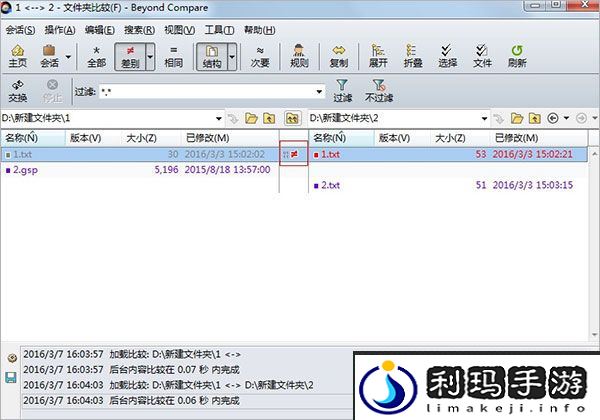Apply filter with 过滤 funnel icon
The width and height of the screenshot is (600, 420).
tap(342, 91)
